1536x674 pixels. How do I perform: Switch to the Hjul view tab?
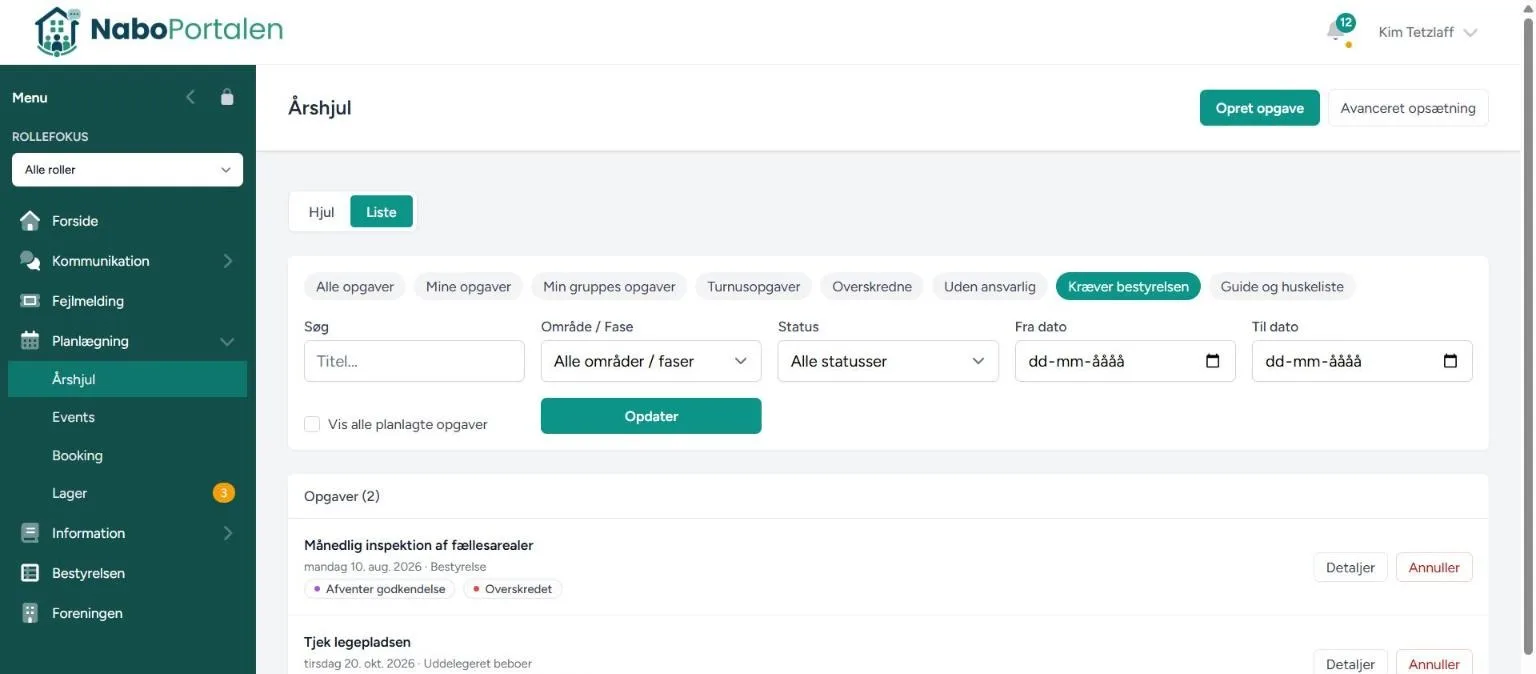tap(321, 212)
